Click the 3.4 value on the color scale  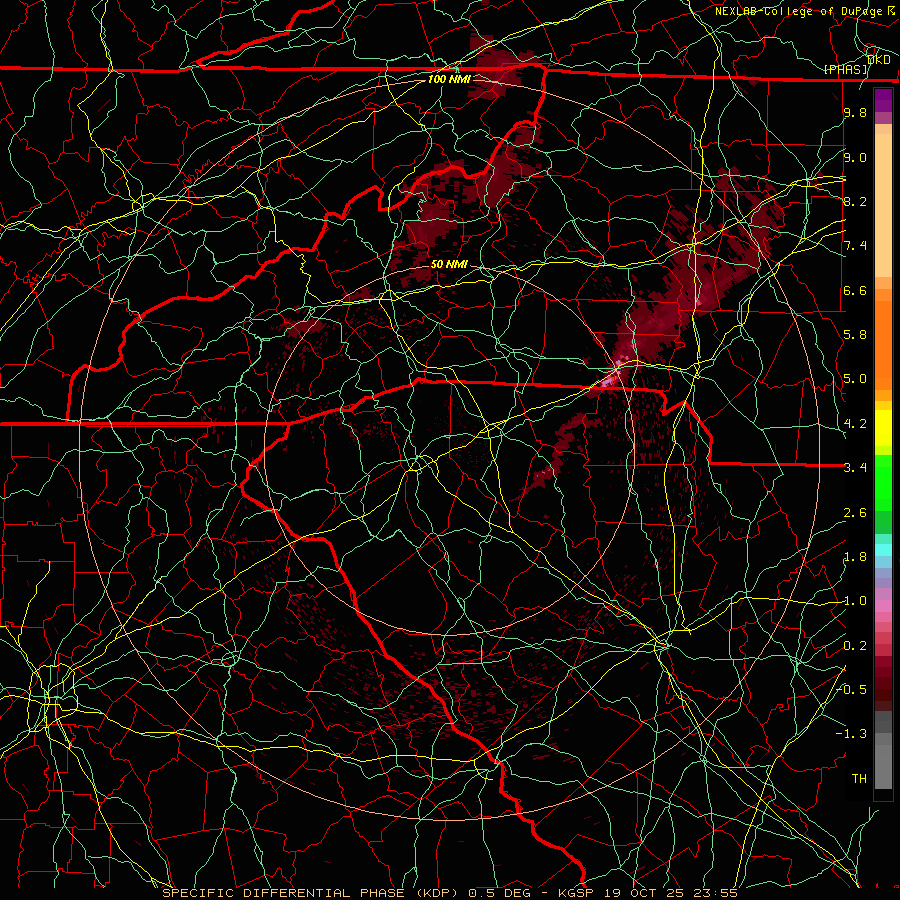point(855,467)
